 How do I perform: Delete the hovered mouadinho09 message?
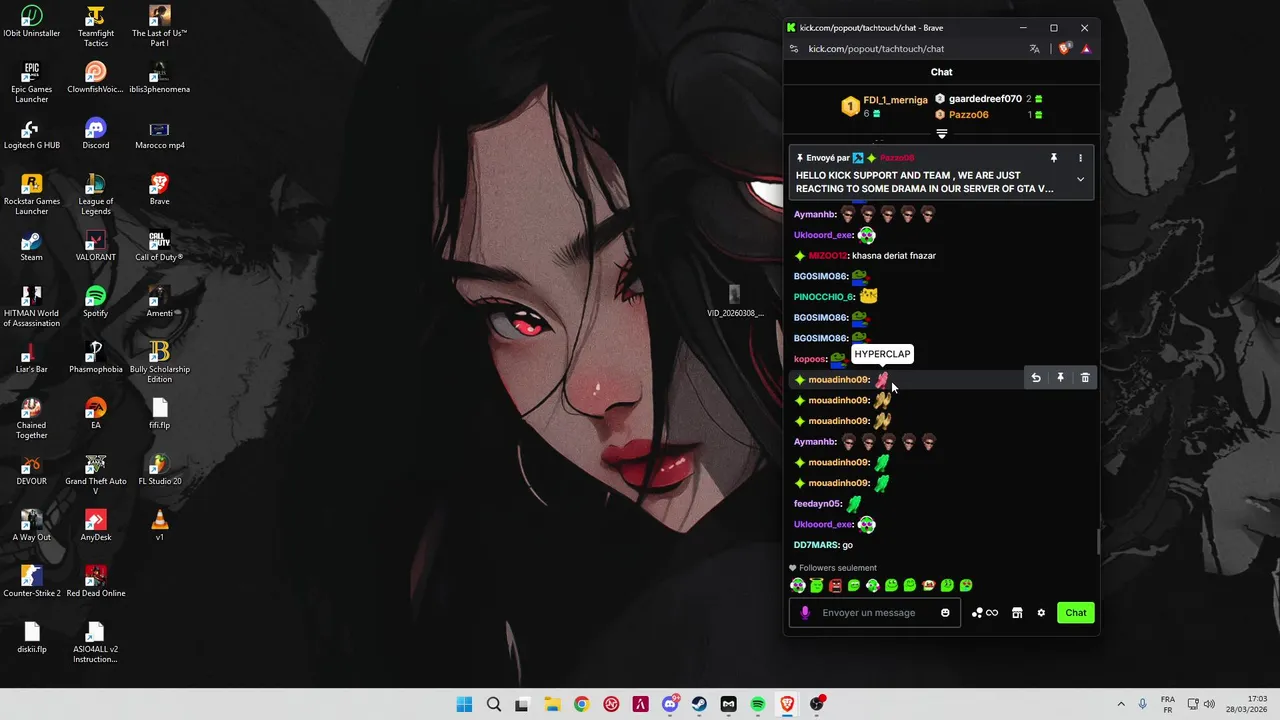[1085, 378]
